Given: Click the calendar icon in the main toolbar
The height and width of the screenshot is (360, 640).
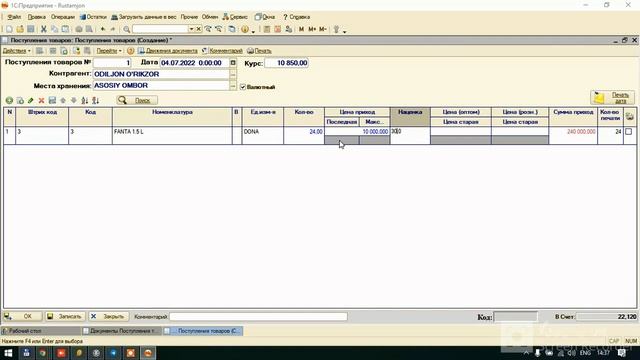Looking at the screenshot, I should coord(278,29).
